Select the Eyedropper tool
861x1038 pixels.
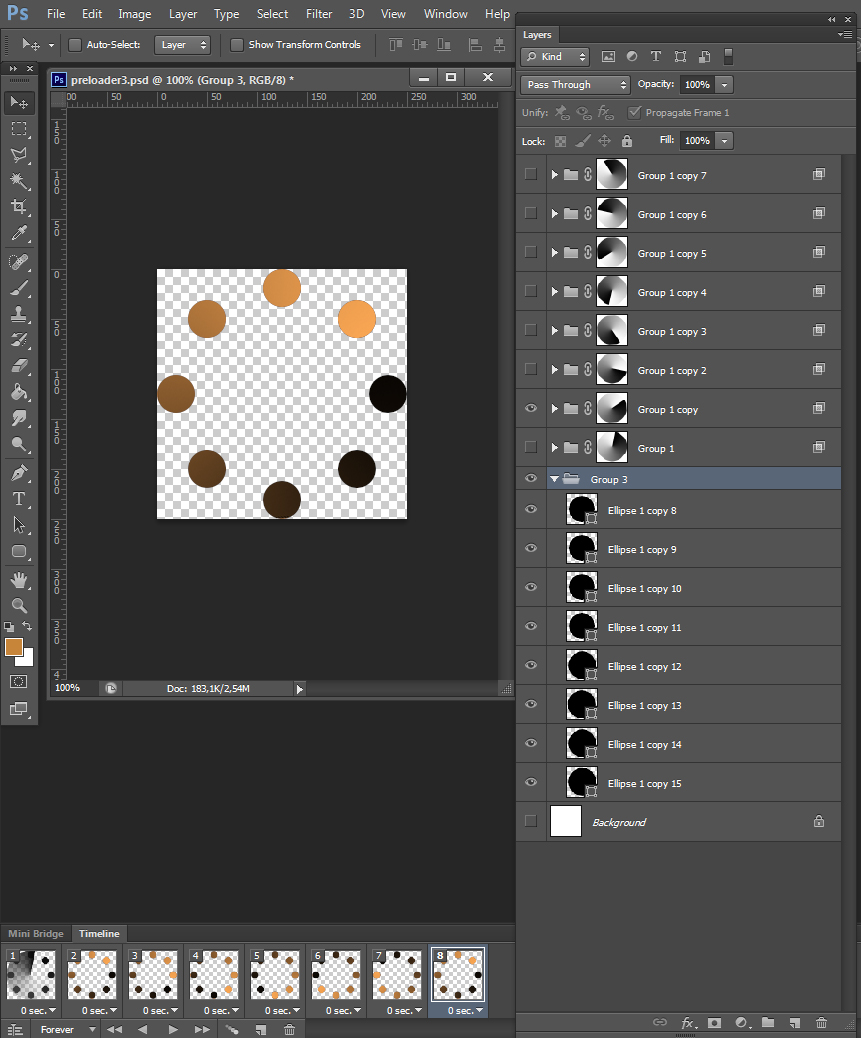pos(18,234)
